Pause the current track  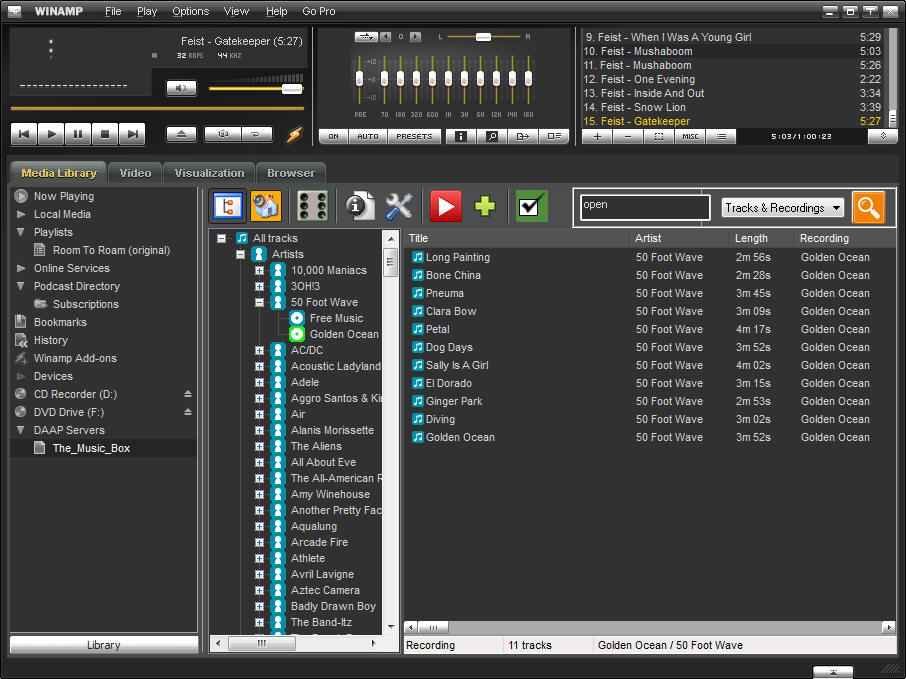coord(78,134)
